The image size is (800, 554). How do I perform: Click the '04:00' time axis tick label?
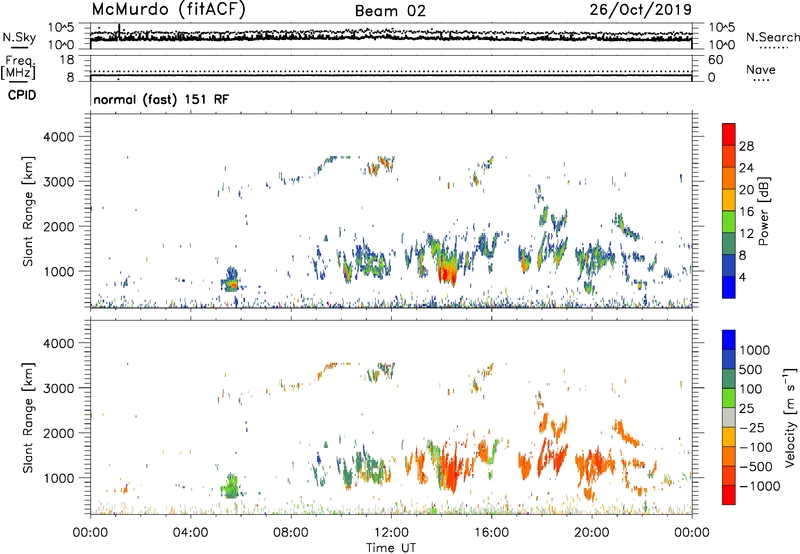coord(190,533)
